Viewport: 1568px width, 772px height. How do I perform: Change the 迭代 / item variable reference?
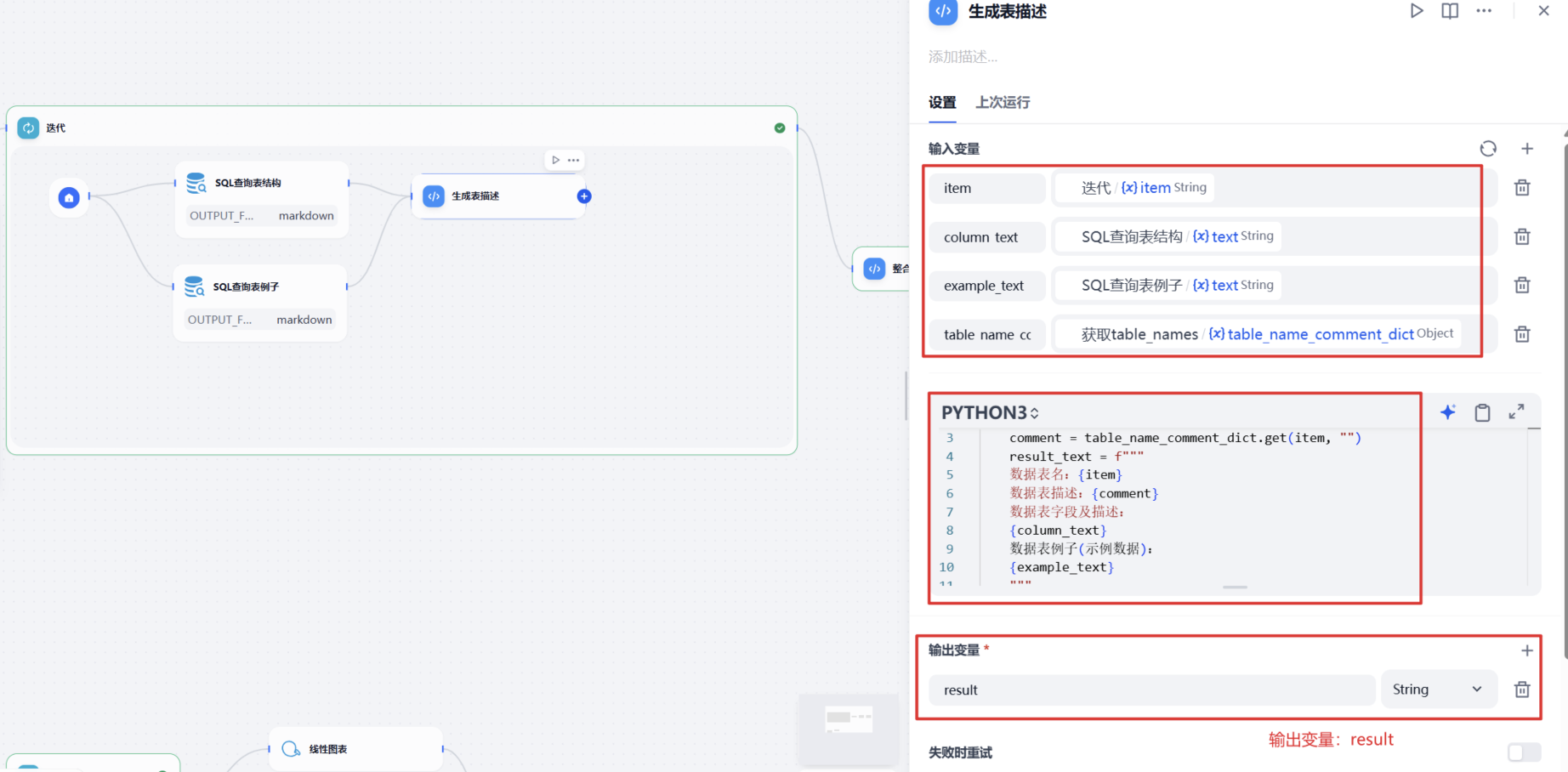click(x=1134, y=188)
